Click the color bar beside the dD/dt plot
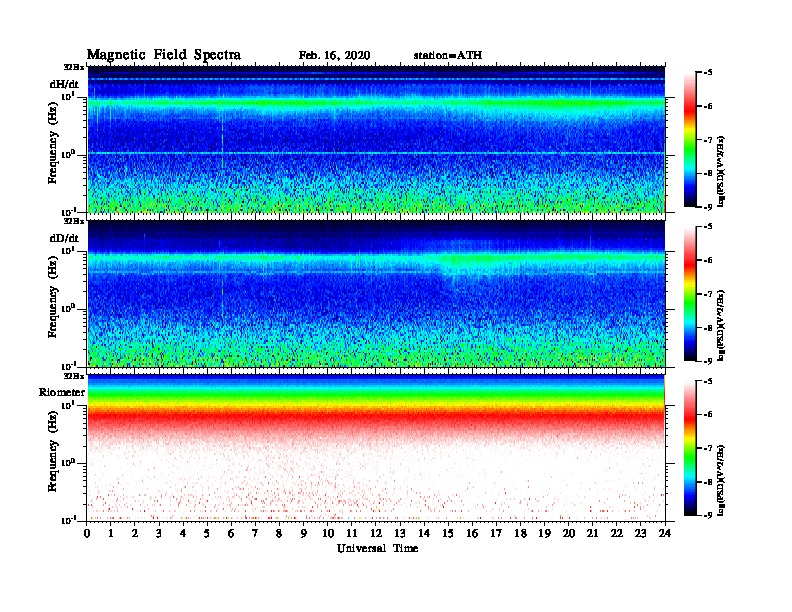The width and height of the screenshot is (792, 612). click(x=690, y=293)
